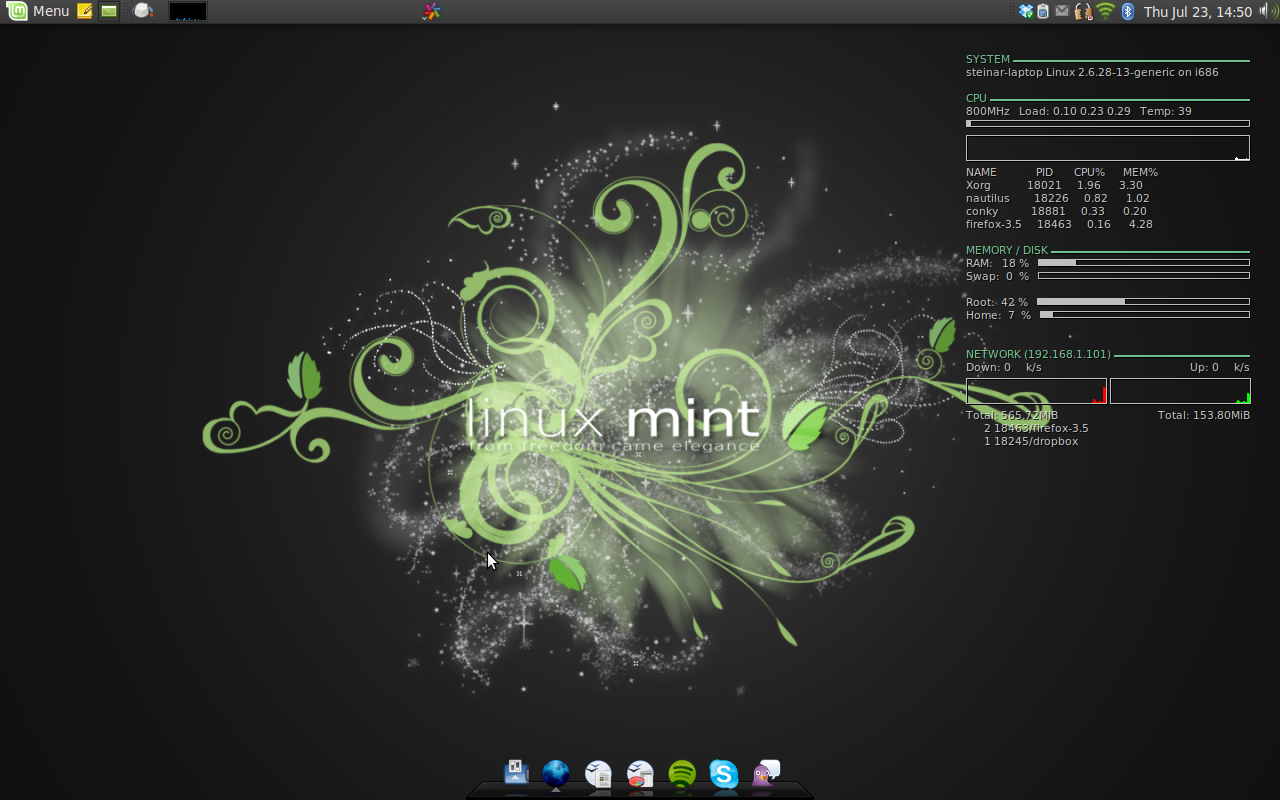Open the Linux Mint Menu

[x=38, y=11]
